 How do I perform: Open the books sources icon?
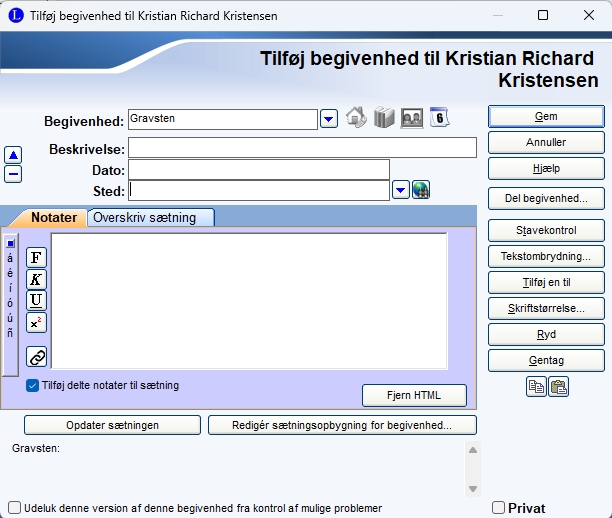[385, 118]
